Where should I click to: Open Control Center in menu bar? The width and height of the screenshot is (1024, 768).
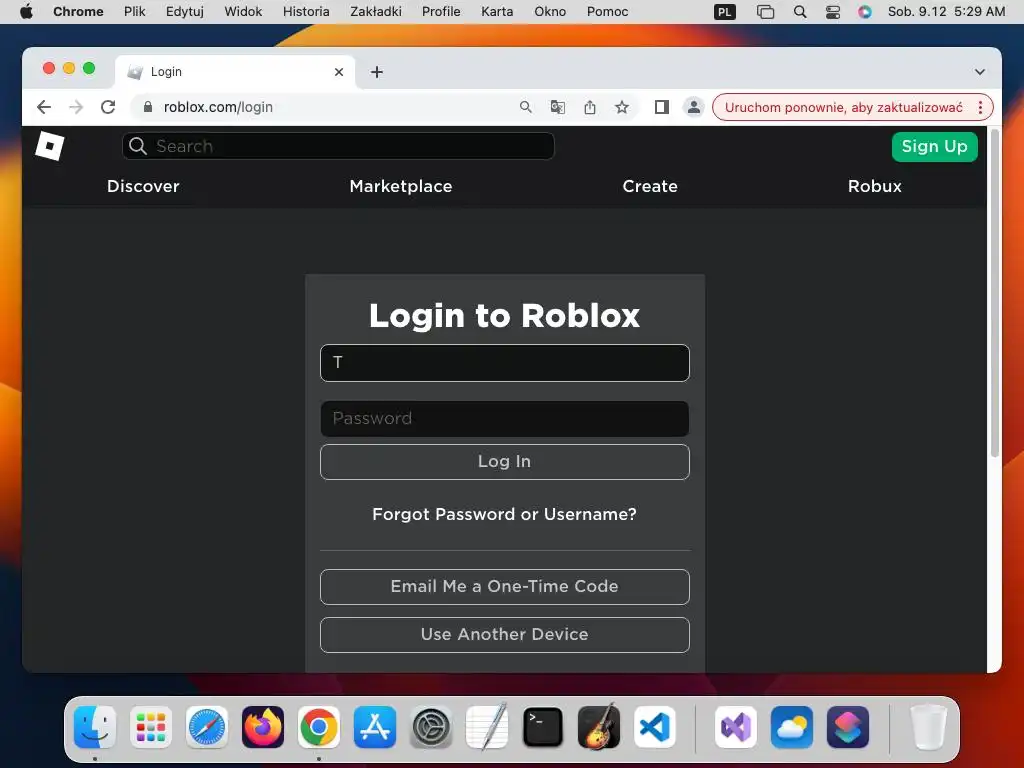[x=833, y=12]
